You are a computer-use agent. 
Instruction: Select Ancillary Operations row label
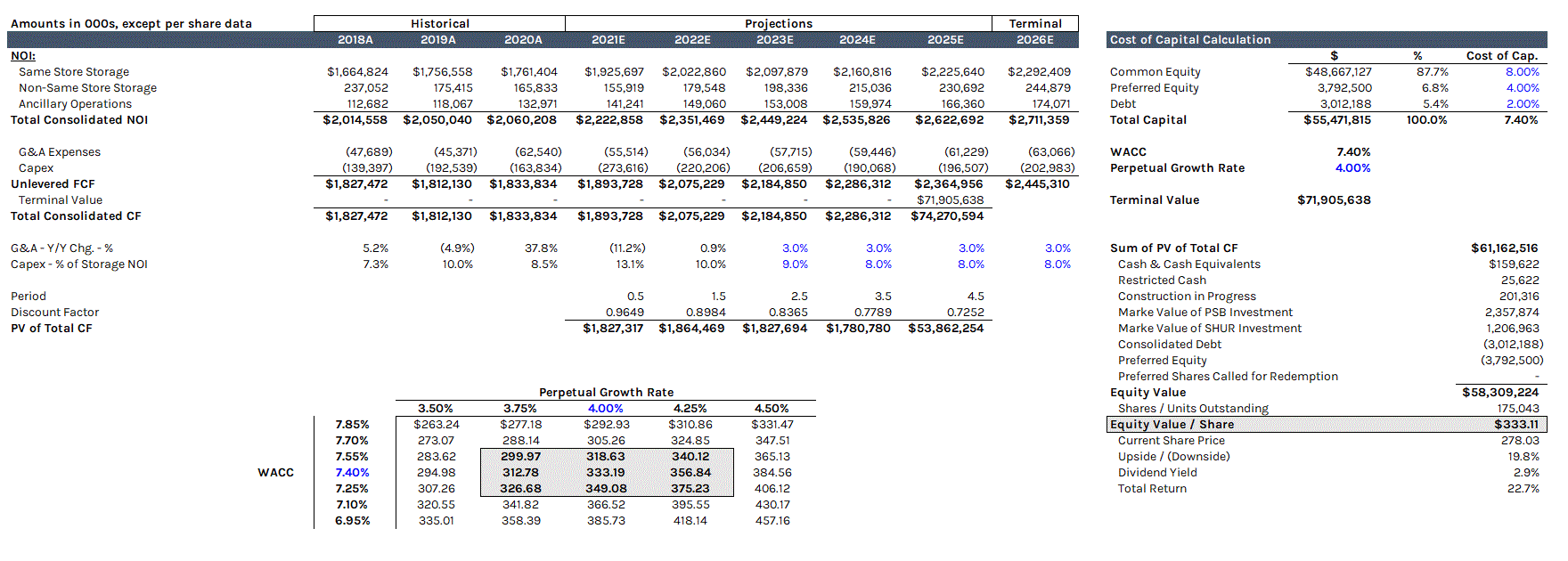[76, 104]
